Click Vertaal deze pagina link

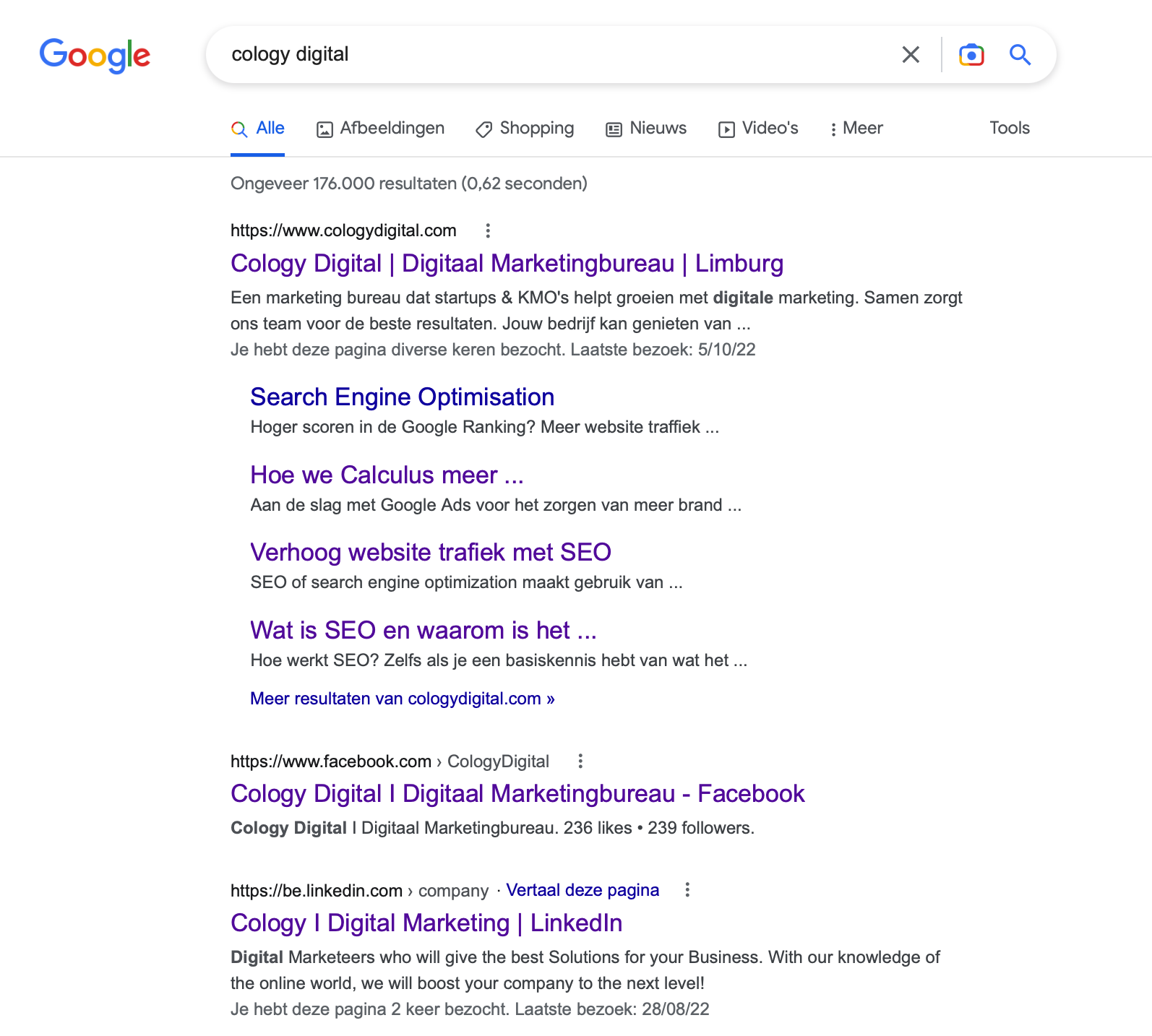point(583,890)
